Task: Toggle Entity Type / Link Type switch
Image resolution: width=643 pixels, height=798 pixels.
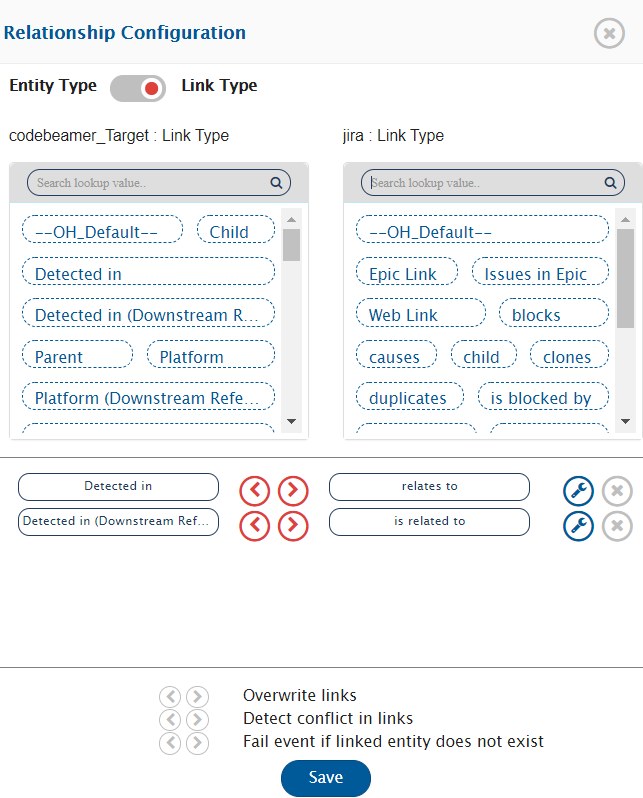Action: coord(138,88)
